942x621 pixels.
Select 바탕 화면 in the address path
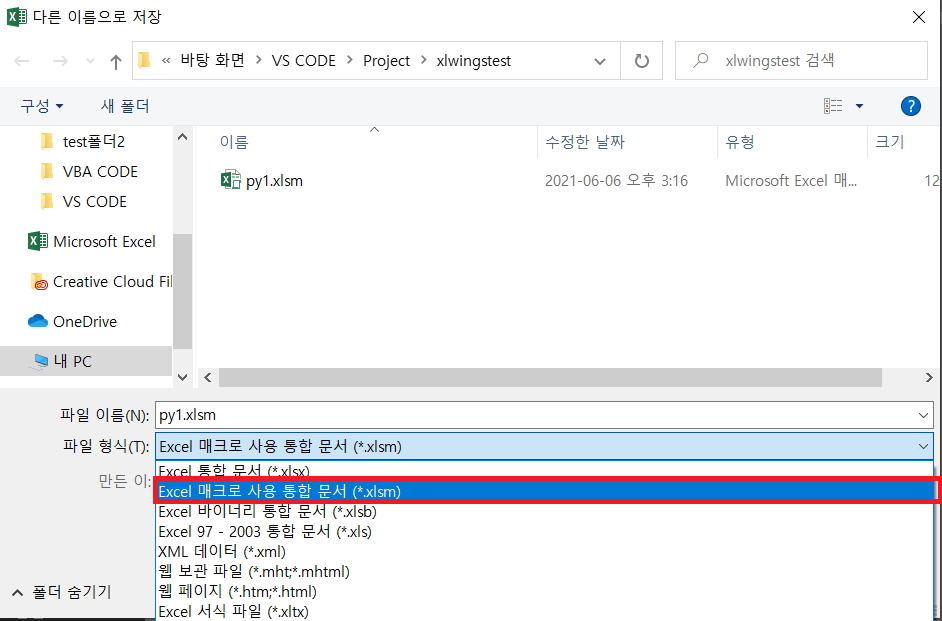tap(213, 61)
